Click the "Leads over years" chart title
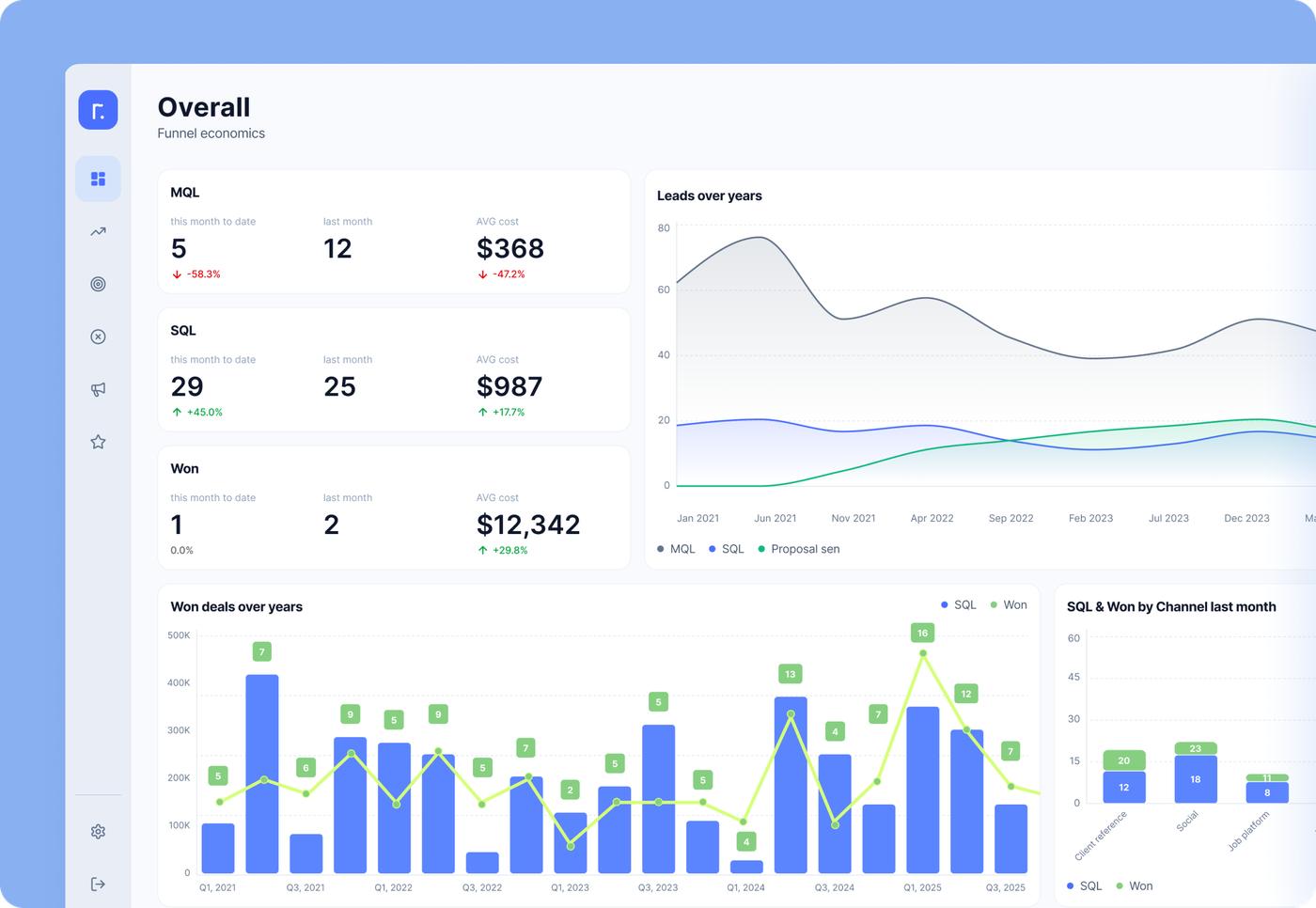 click(x=710, y=196)
